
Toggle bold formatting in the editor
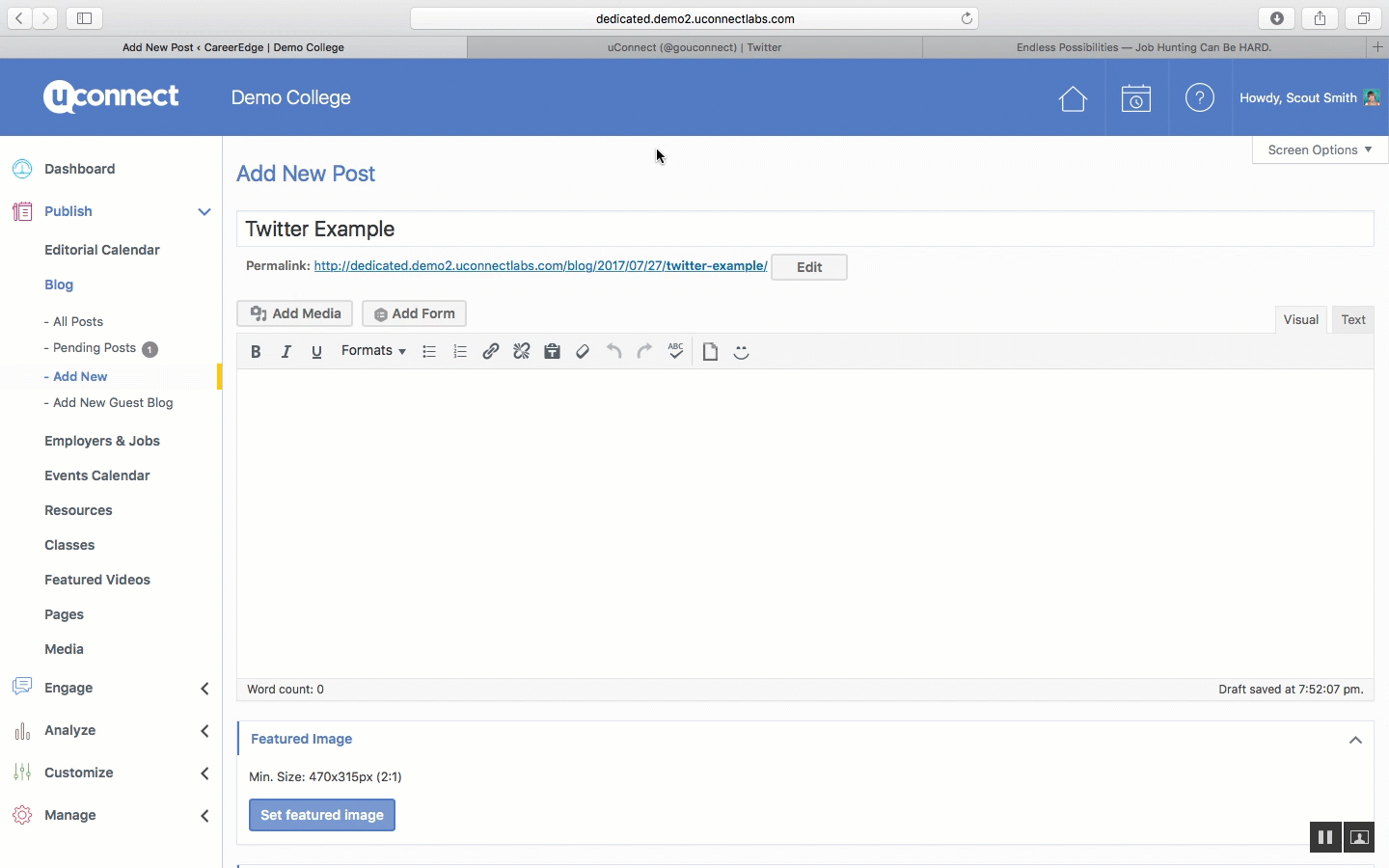256,352
